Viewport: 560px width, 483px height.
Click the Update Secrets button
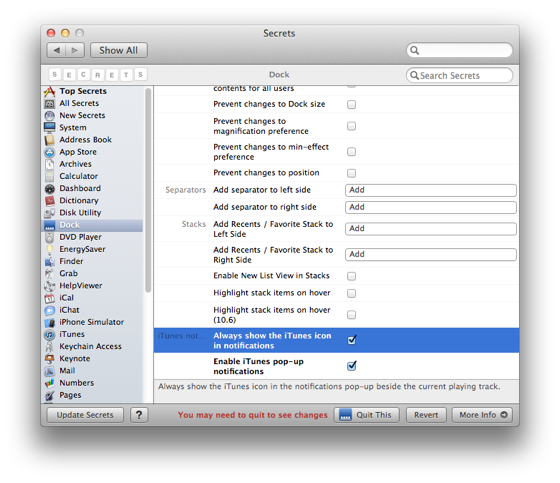pyautogui.click(x=85, y=415)
